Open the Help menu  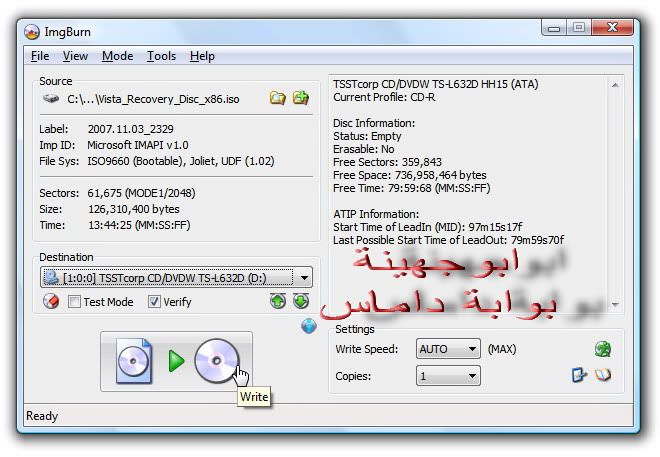[x=202, y=56]
